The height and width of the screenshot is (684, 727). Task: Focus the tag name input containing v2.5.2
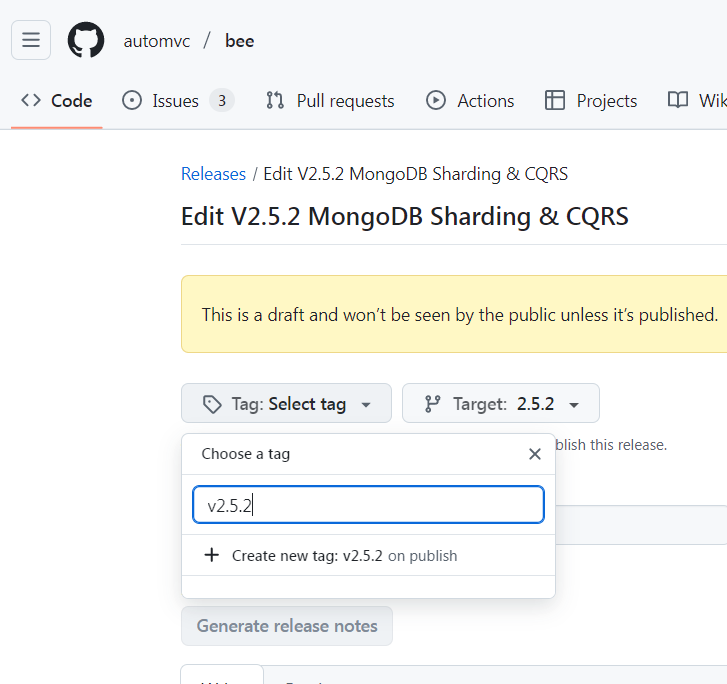click(368, 505)
